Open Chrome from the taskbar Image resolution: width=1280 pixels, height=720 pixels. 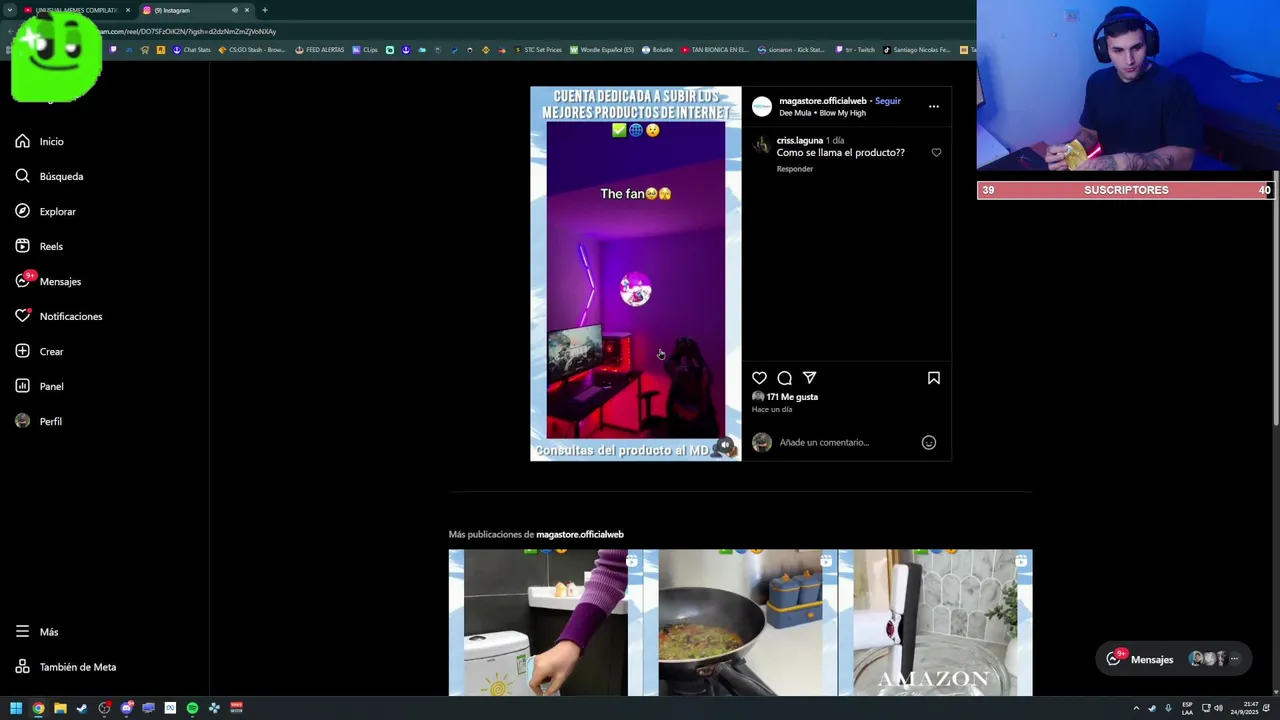click(38, 708)
